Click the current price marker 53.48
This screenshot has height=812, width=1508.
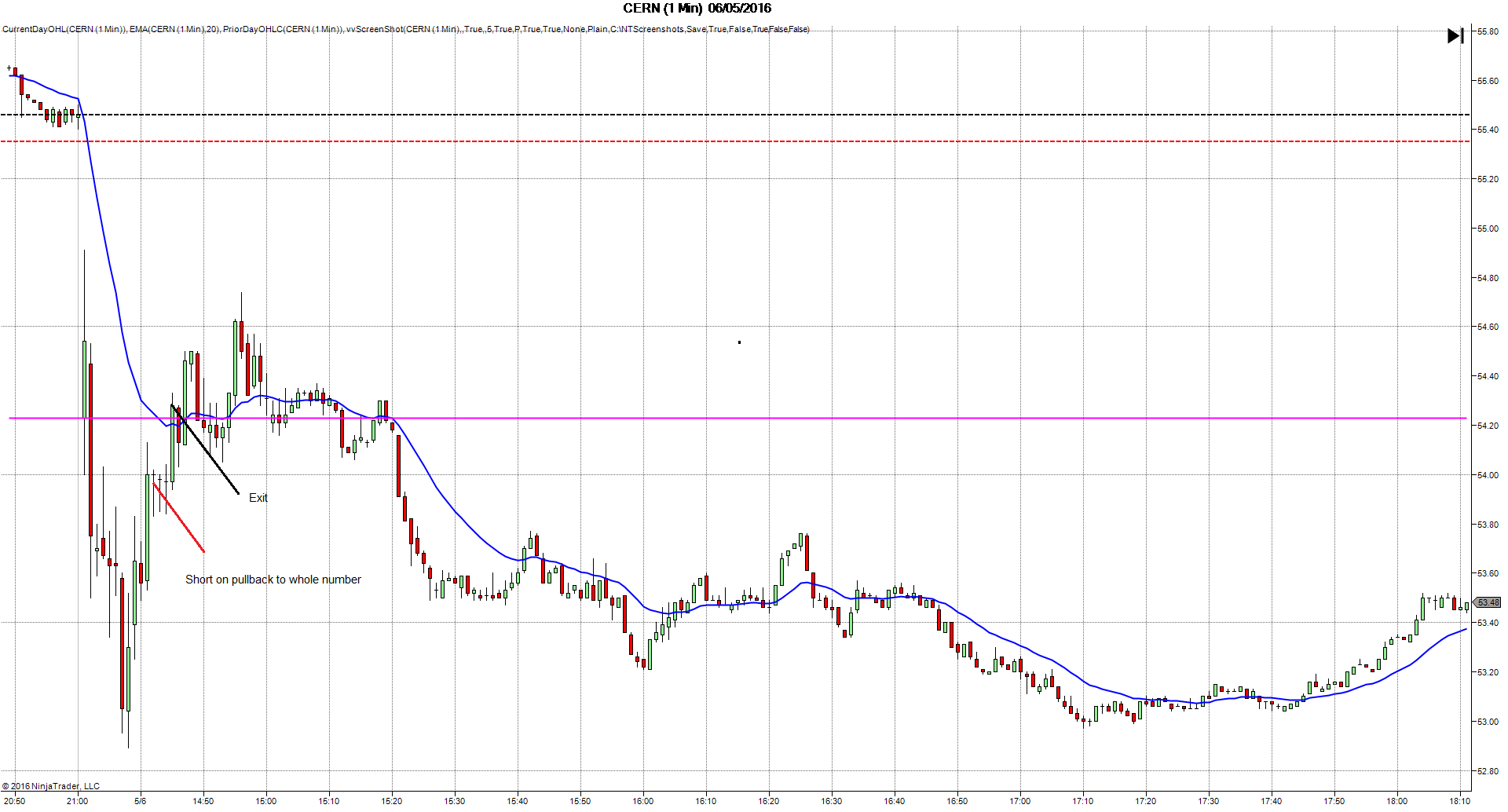(1488, 602)
